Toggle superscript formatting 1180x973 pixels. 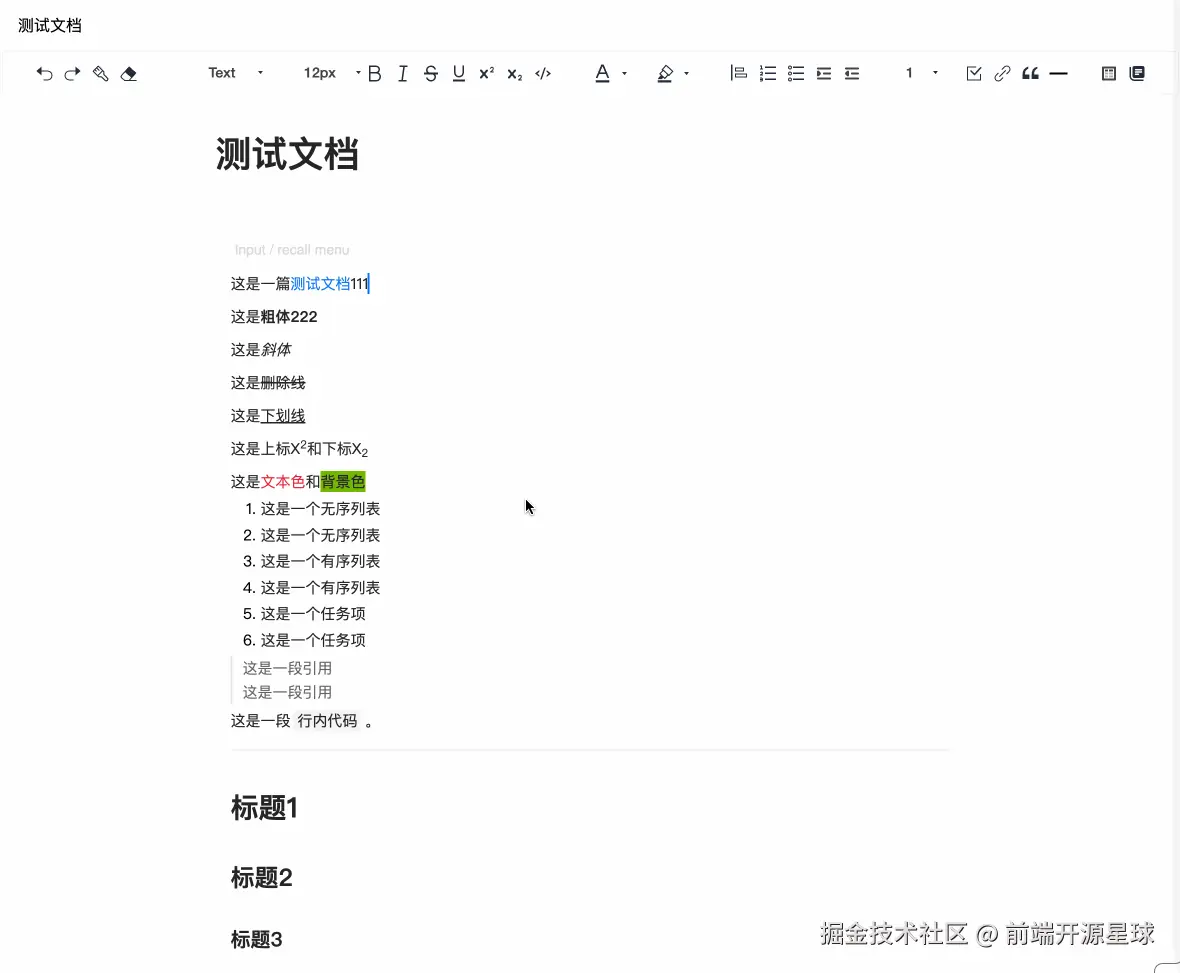point(486,73)
